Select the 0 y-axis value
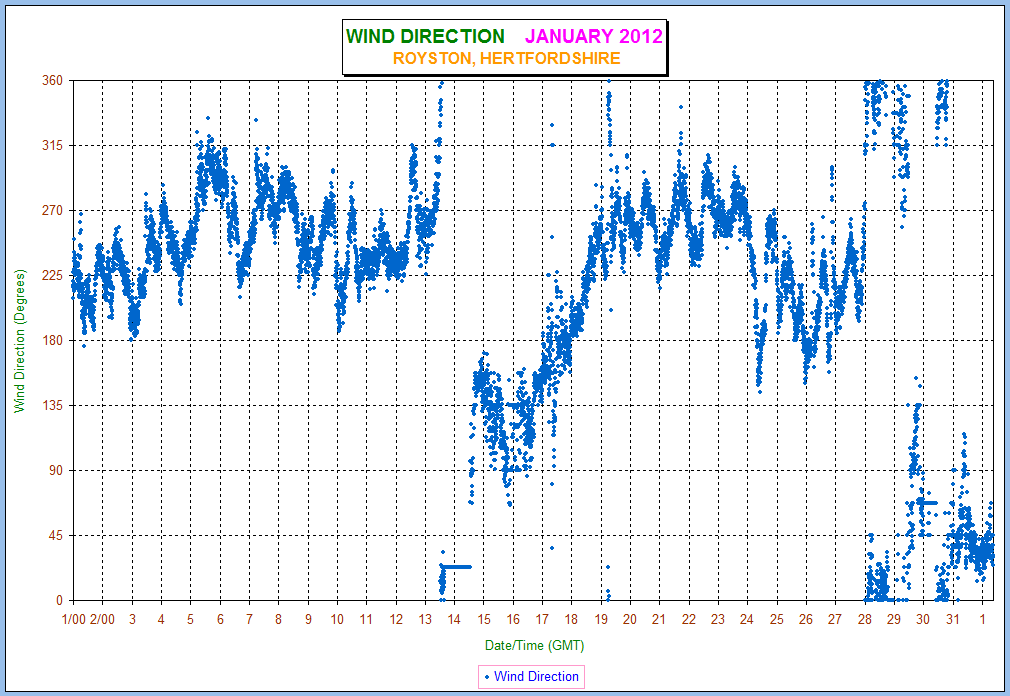Viewport: 1010px width, 696px height. tap(60, 601)
